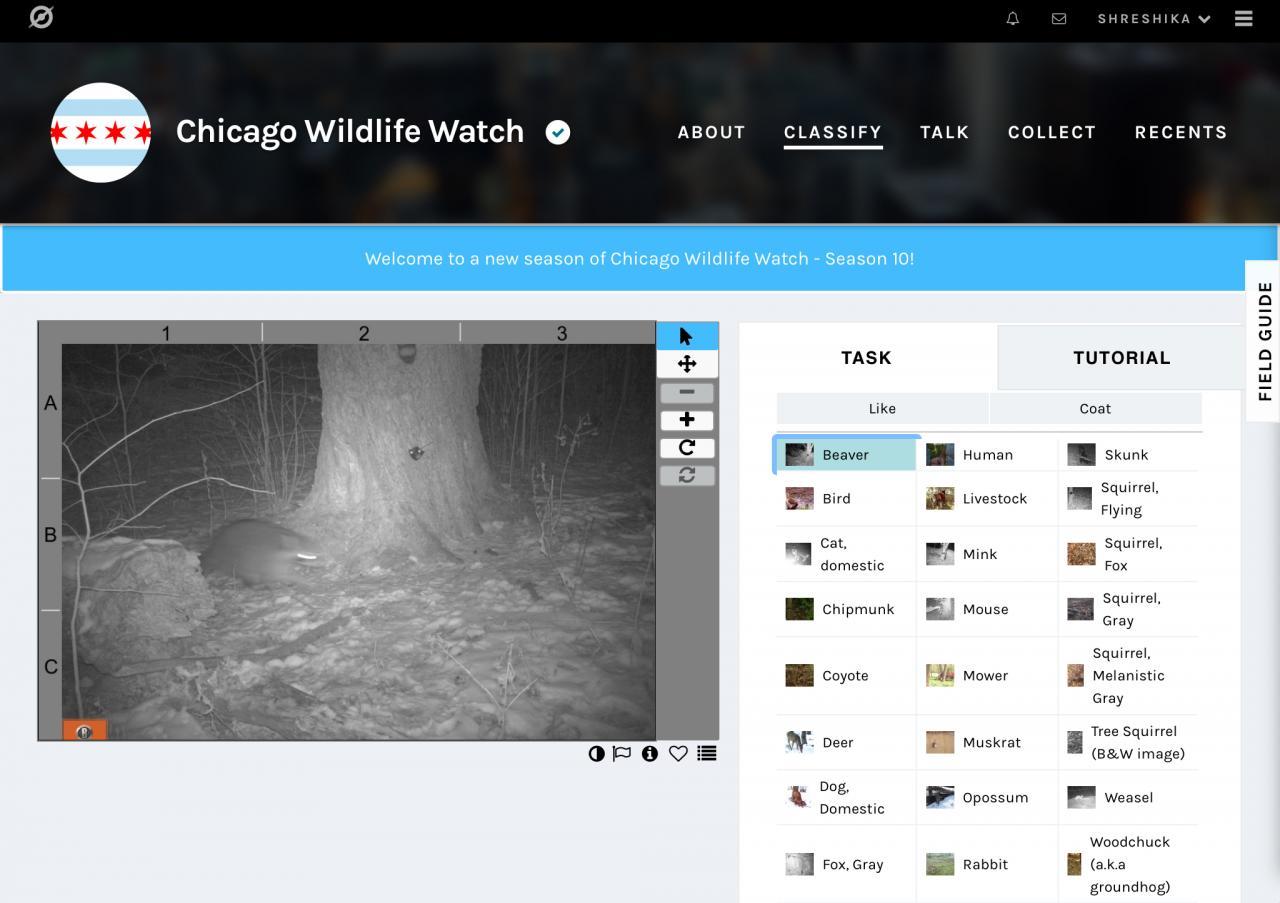Open the hamburger site menu
The width and height of the screenshot is (1280, 903).
(1244, 18)
